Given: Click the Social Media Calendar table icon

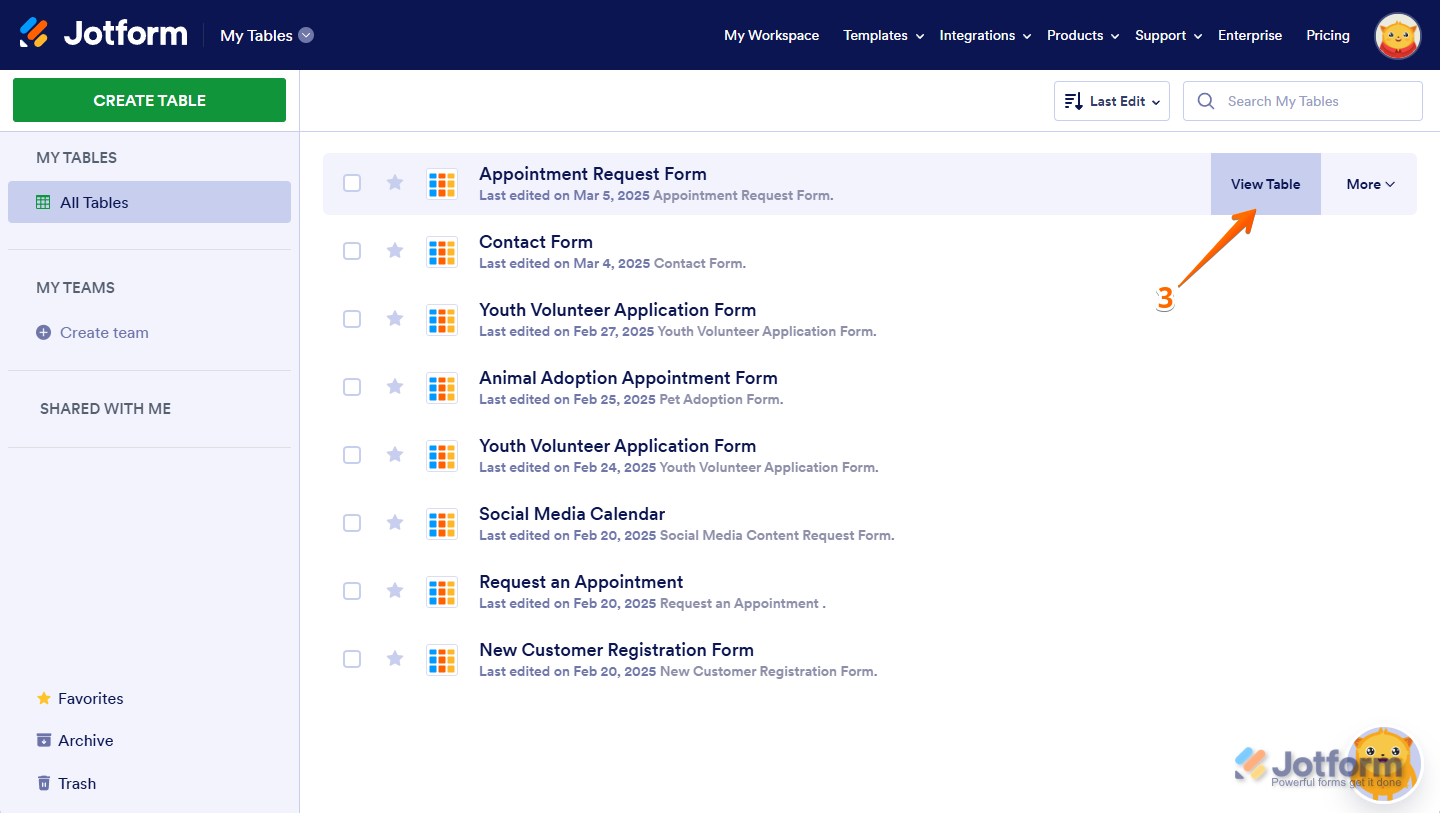Looking at the screenshot, I should (x=441, y=523).
